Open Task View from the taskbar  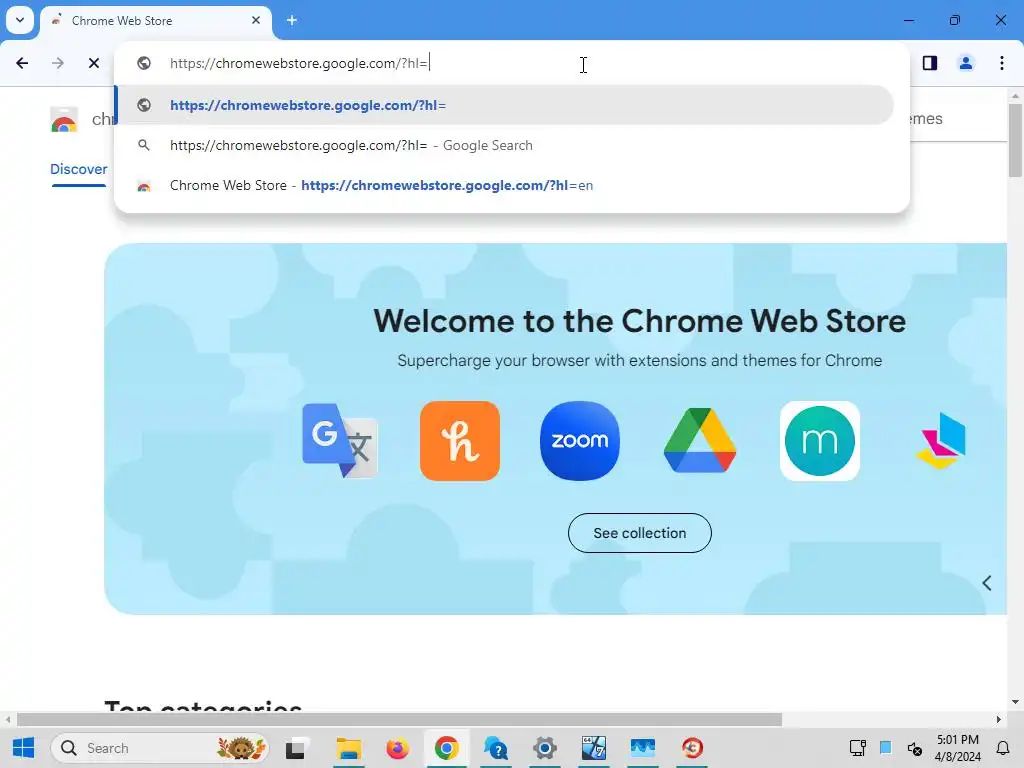coord(296,748)
